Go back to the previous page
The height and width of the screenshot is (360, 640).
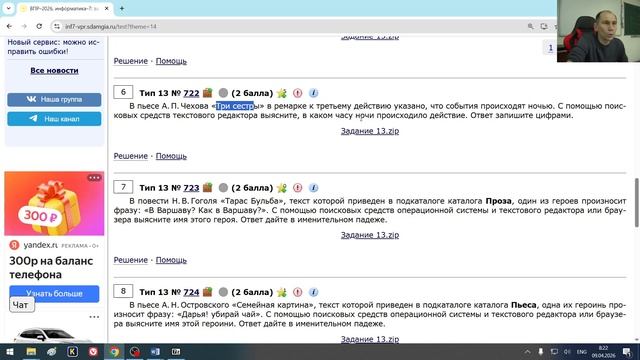pos(9,26)
